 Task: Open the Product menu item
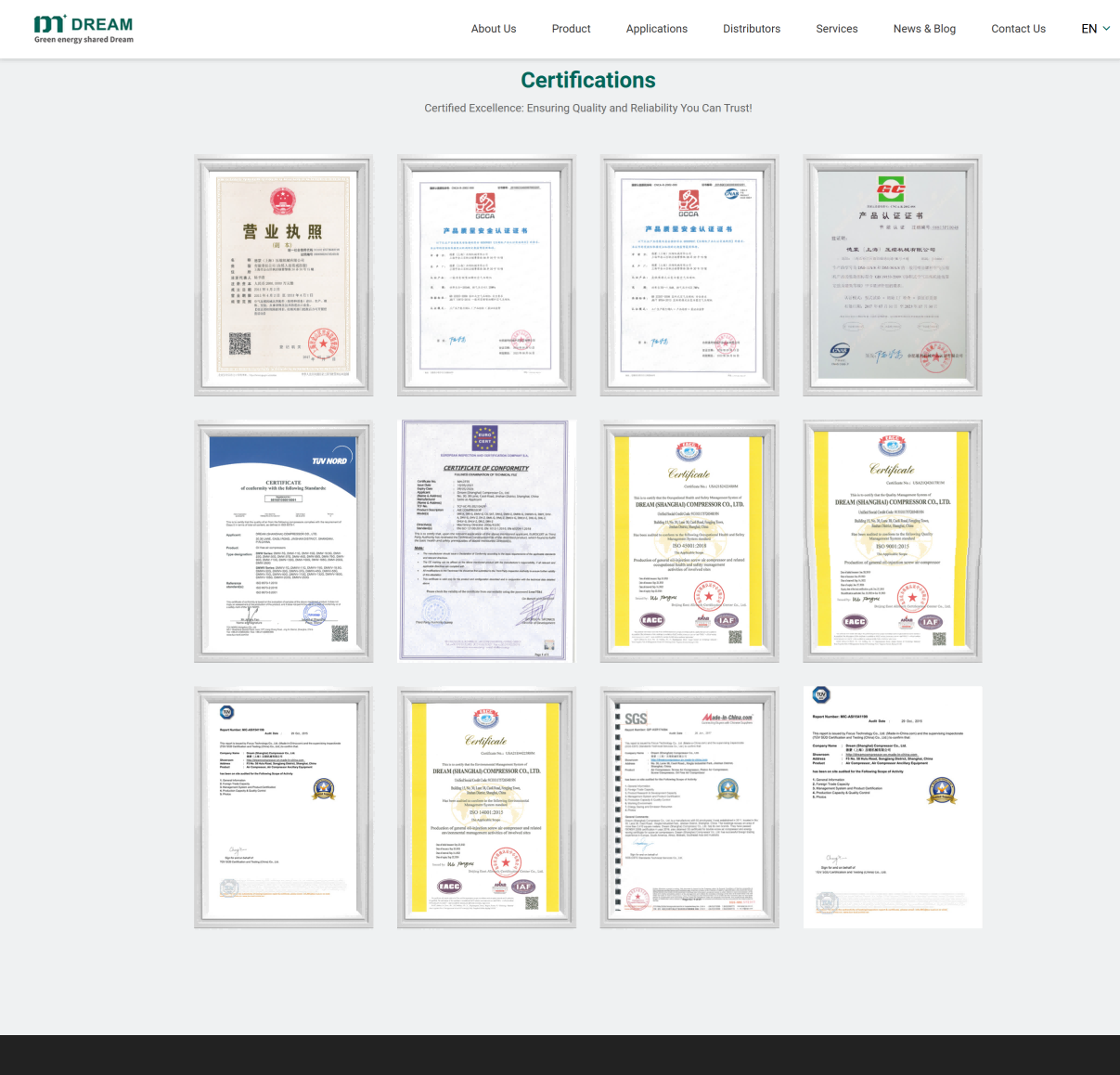571,29
